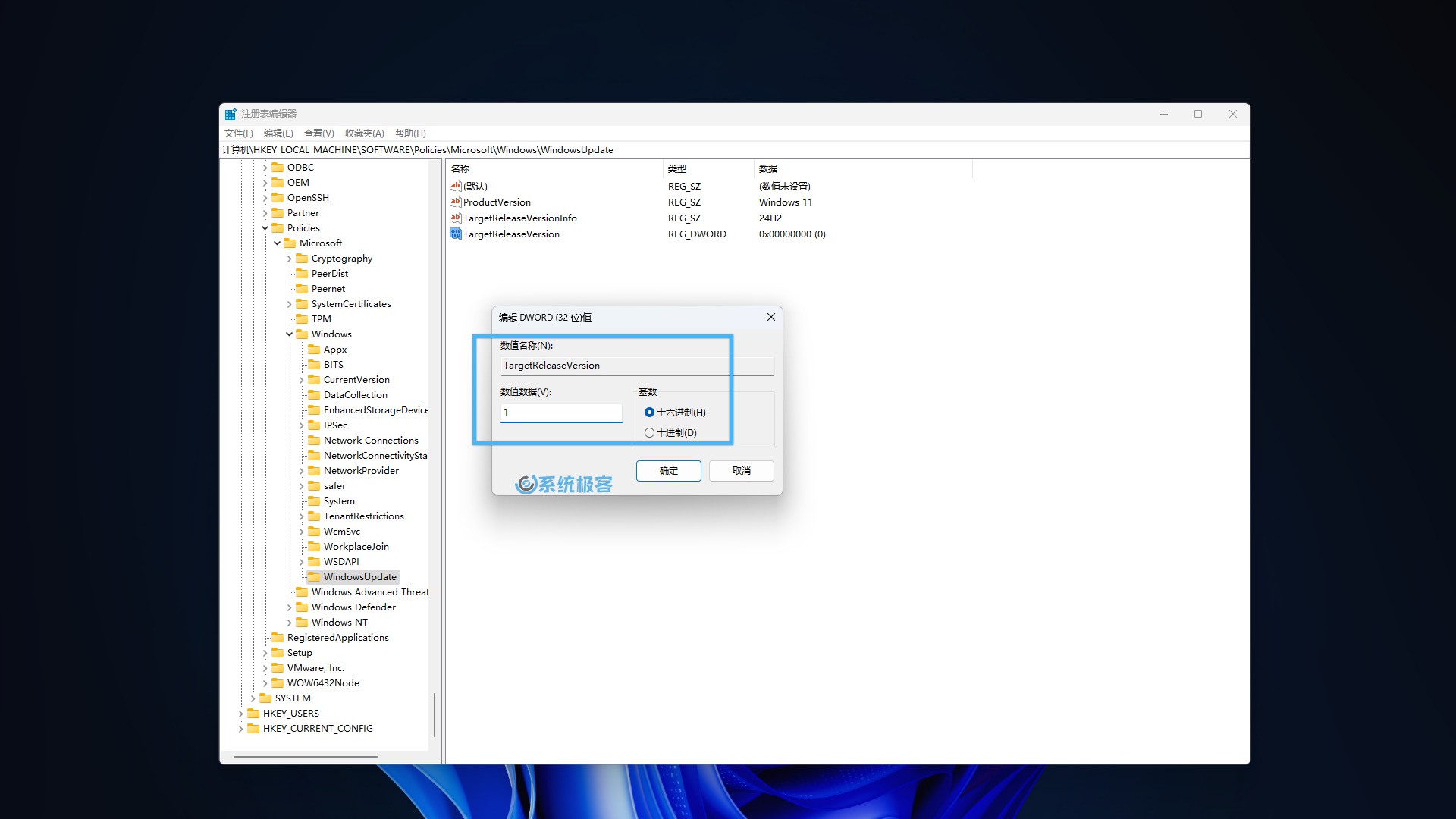Viewport: 1456px width, 819px height.
Task: Click the string icon beside TargetReleaseVersionInfo
Action: [x=455, y=218]
